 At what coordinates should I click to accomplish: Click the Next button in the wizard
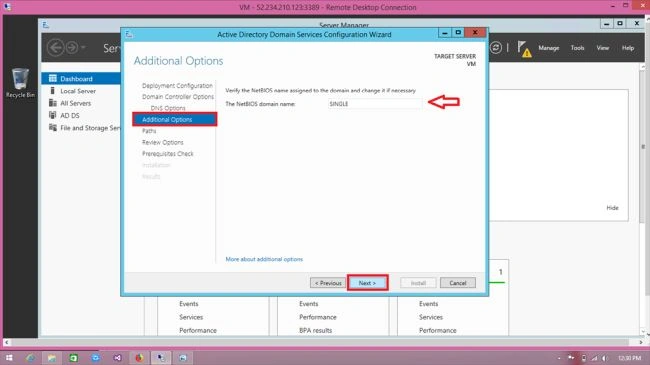coord(367,283)
